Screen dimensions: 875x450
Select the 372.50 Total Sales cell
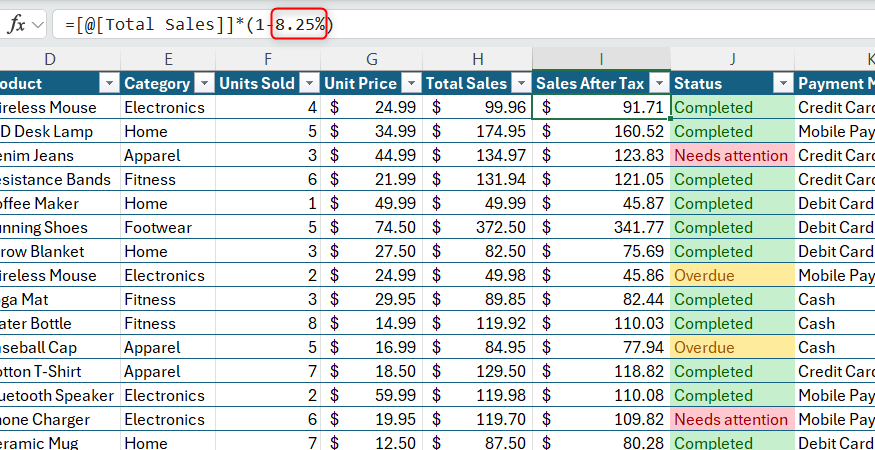pyautogui.click(x=477, y=227)
